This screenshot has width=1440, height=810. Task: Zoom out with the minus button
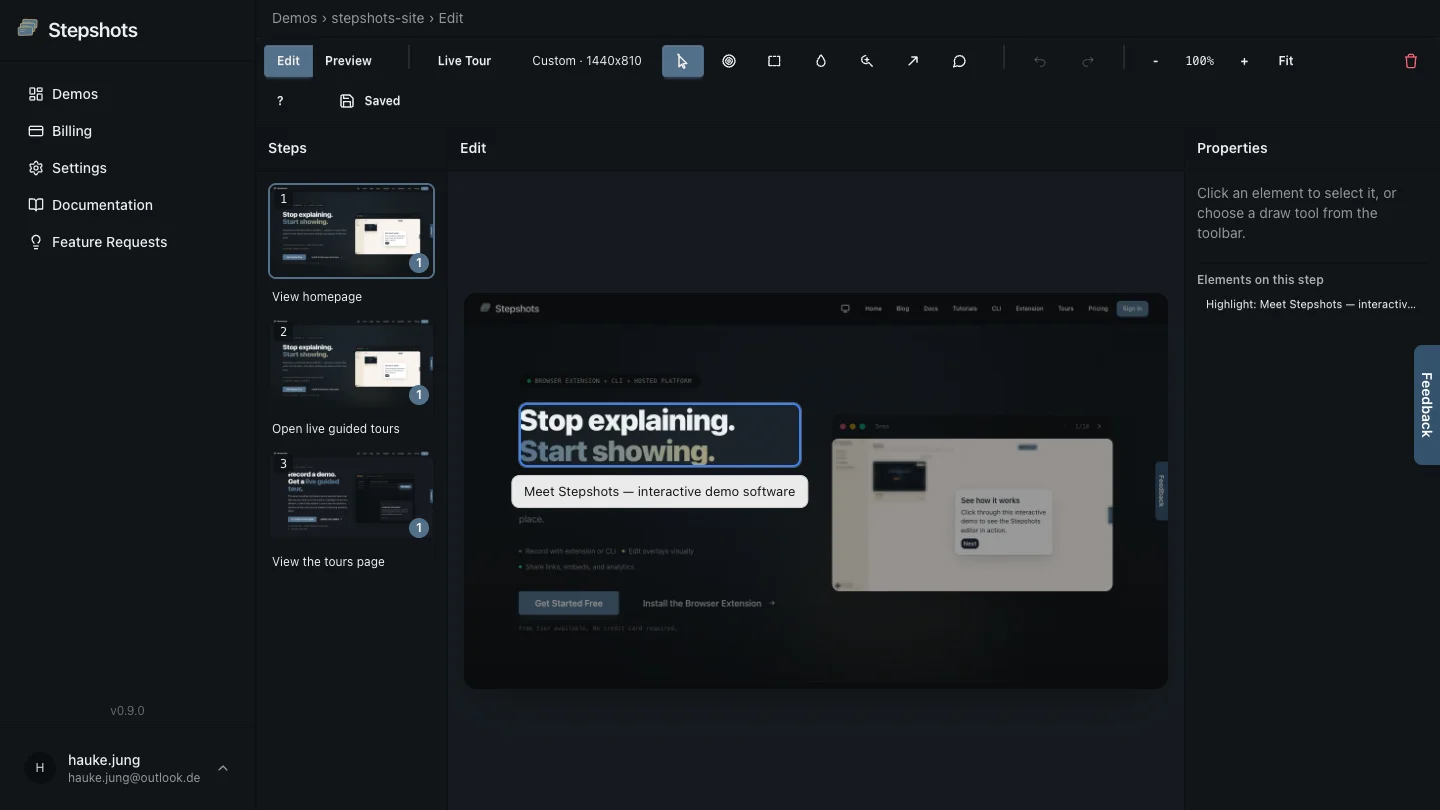1156,61
